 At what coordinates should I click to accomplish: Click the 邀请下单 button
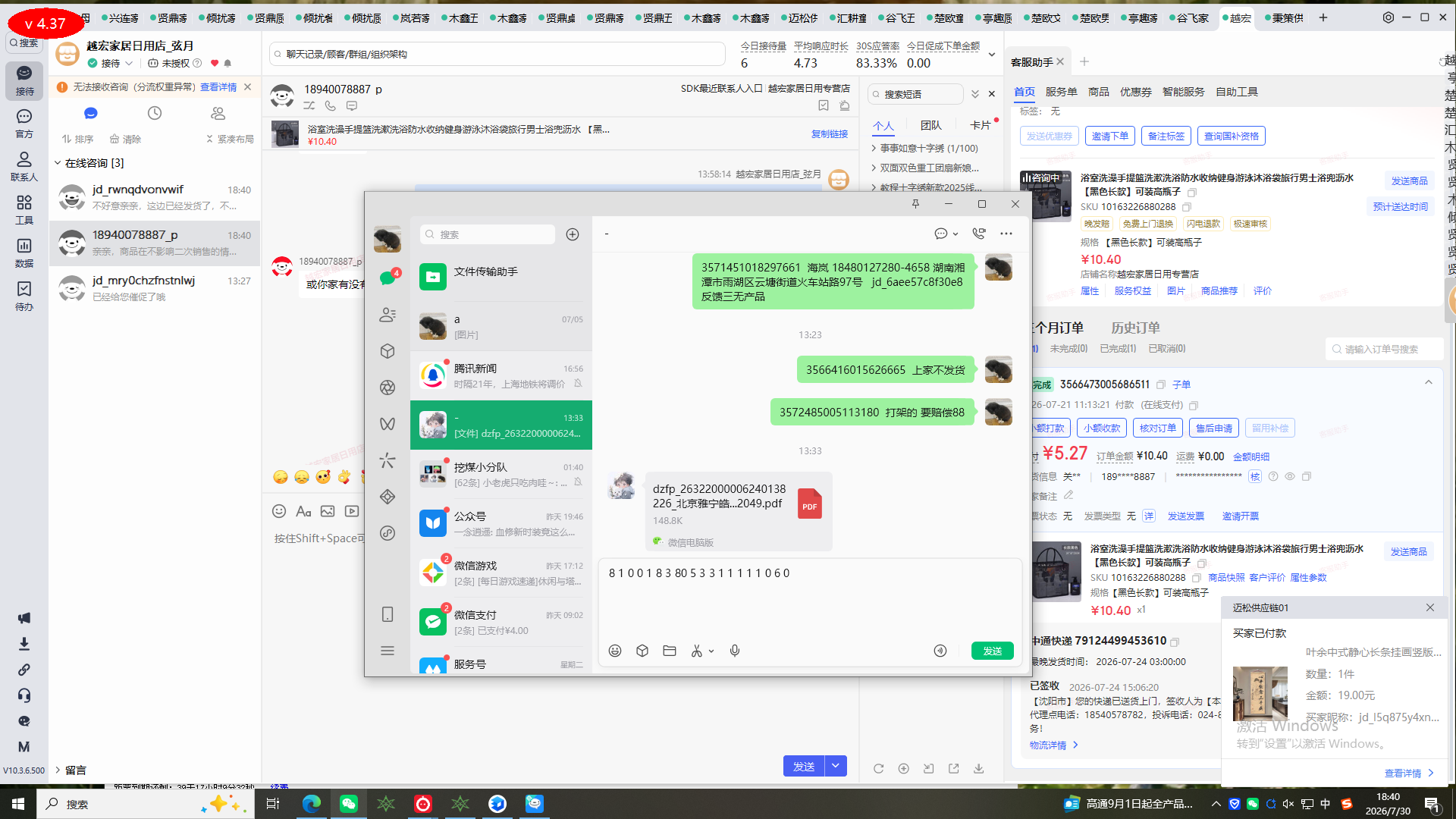1110,136
